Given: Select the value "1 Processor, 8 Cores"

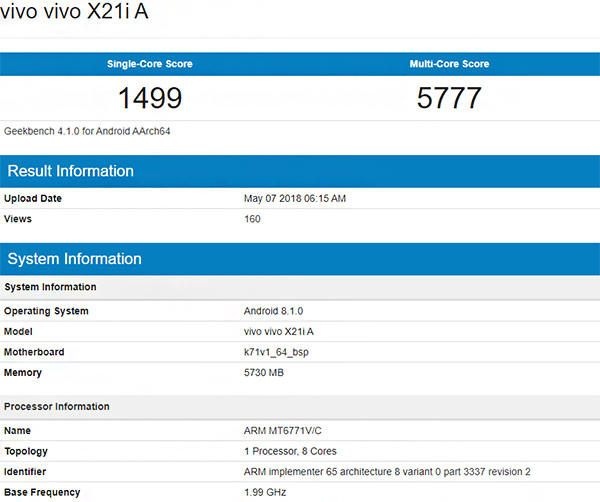Looking at the screenshot, I should (x=290, y=451).
